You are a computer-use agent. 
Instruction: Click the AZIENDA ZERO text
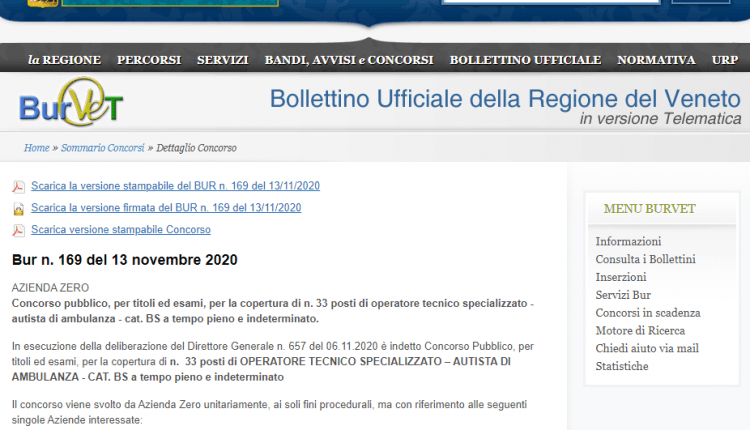tap(50, 288)
